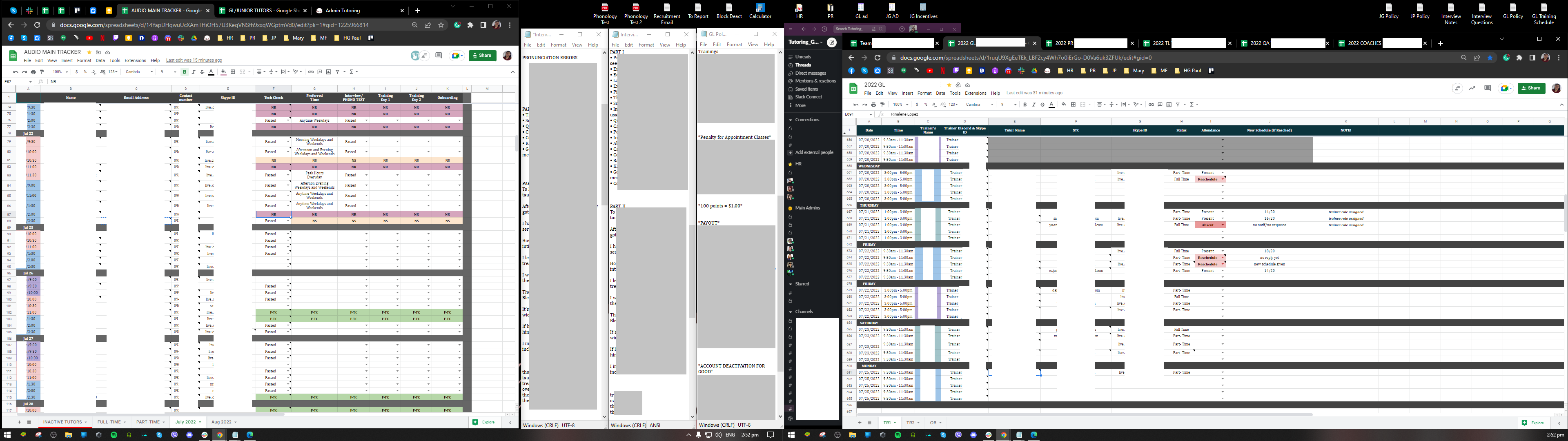Open the Google Meet icon in 2022 GL
The width and height of the screenshot is (1568, 441).
point(1506,88)
